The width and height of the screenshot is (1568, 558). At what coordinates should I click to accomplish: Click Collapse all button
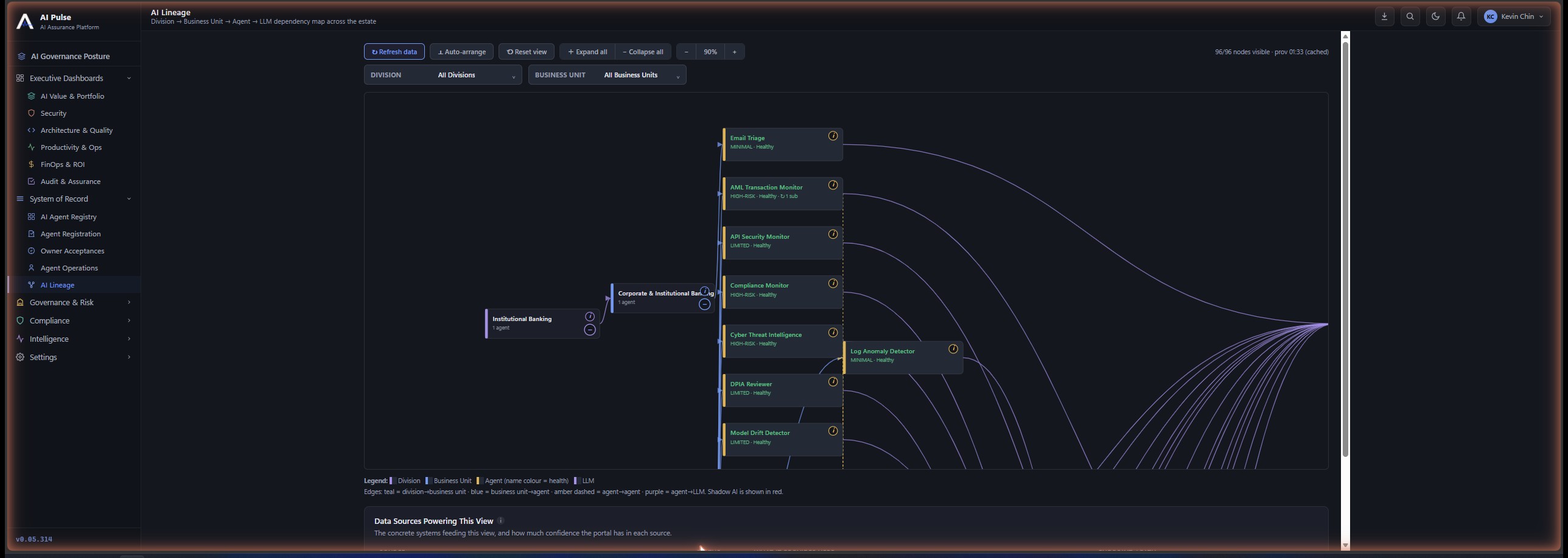point(643,52)
